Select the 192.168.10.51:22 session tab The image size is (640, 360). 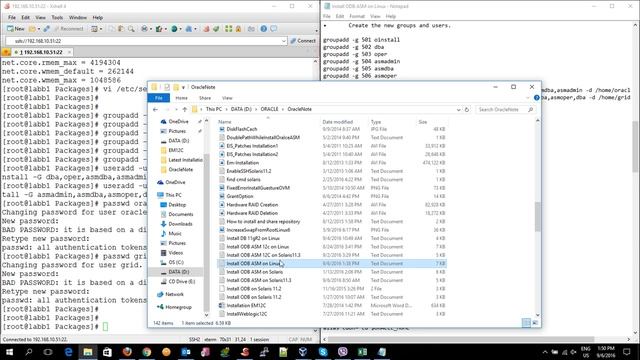41,52
